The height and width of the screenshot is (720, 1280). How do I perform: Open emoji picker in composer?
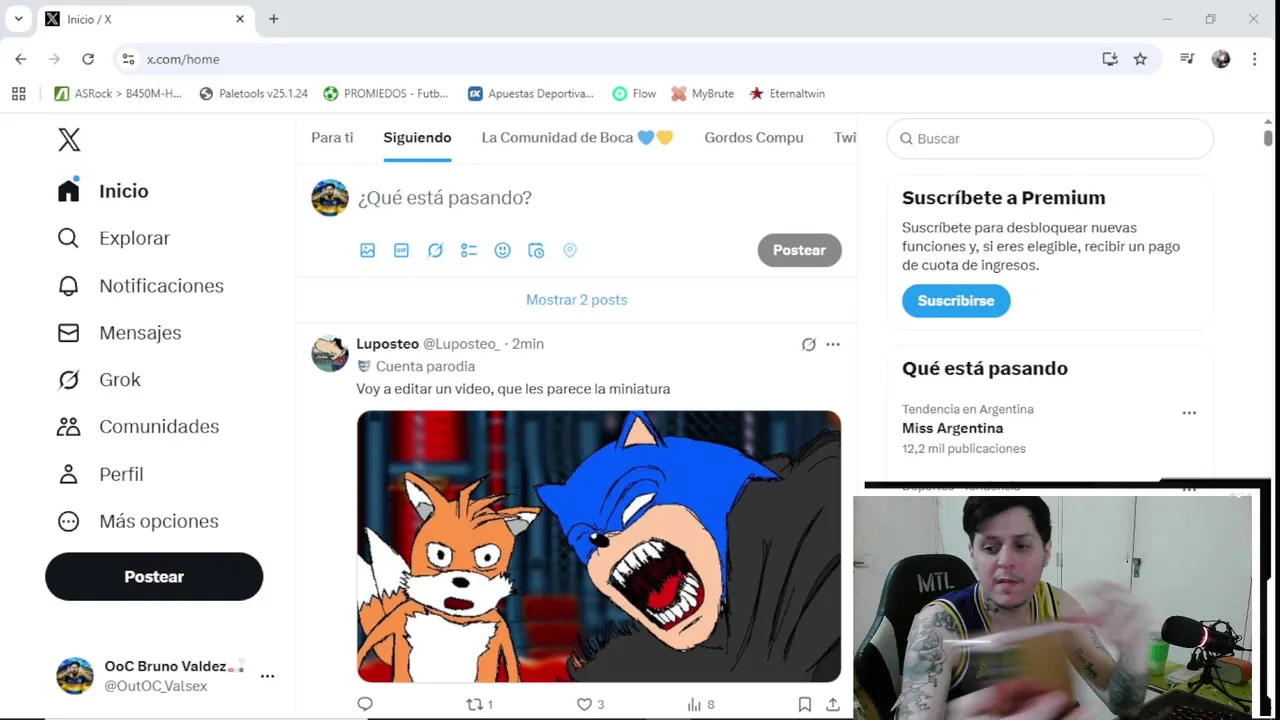[503, 251]
